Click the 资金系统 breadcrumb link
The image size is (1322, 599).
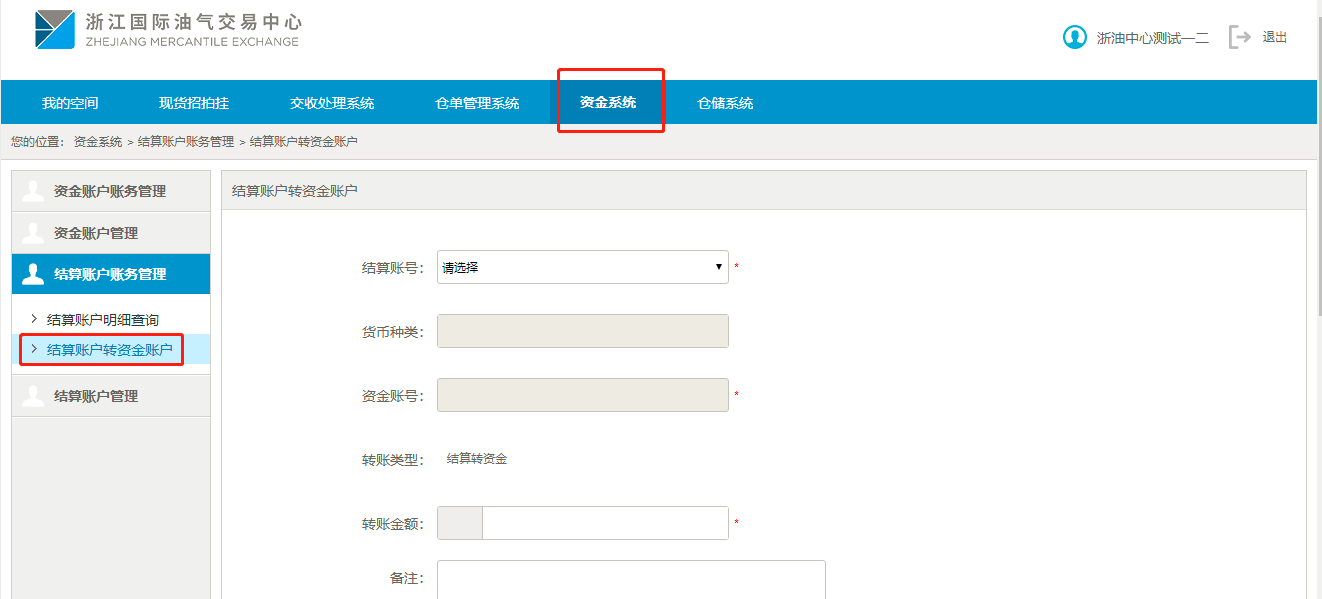click(x=98, y=142)
